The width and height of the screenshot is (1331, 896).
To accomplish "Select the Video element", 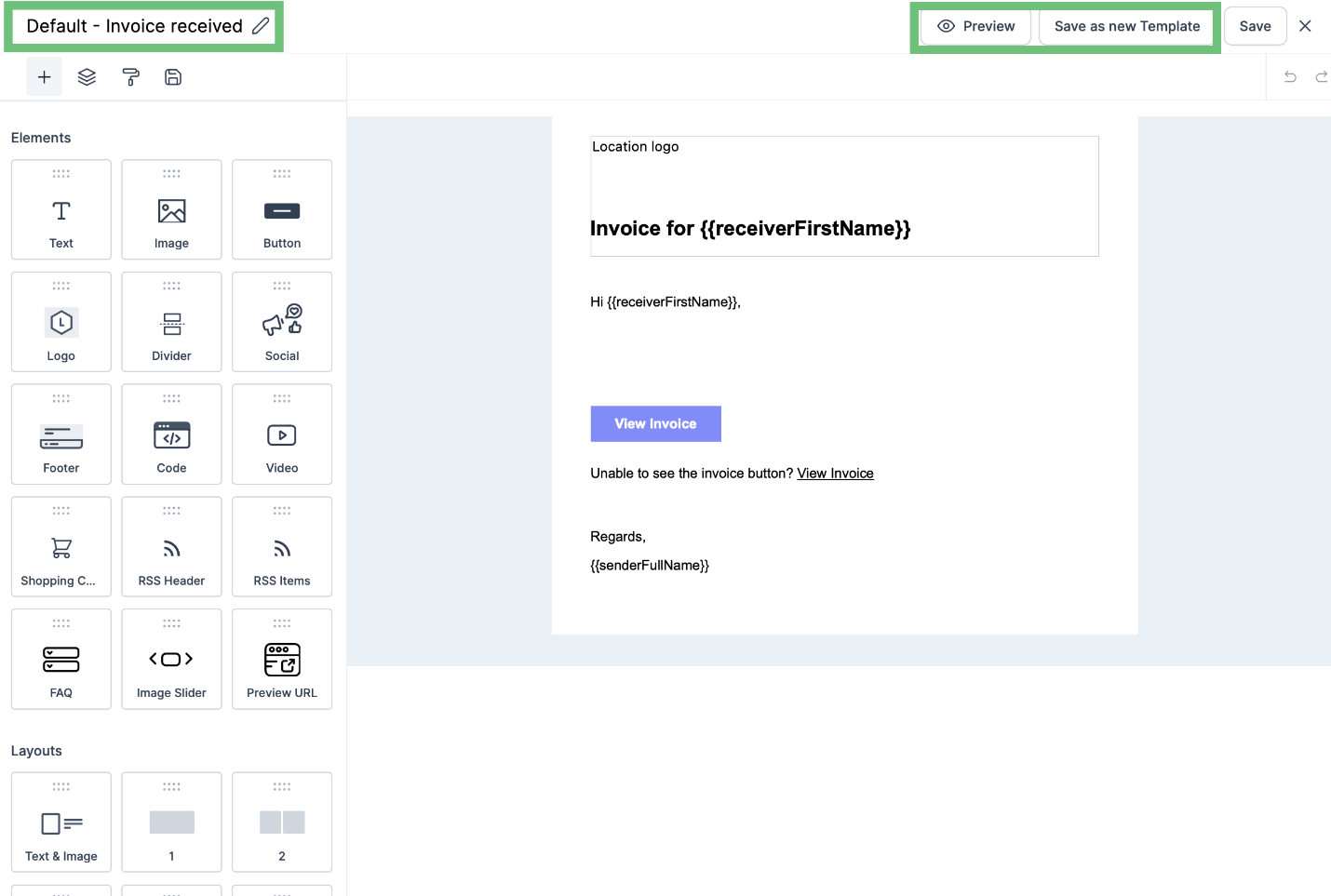I will click(282, 435).
